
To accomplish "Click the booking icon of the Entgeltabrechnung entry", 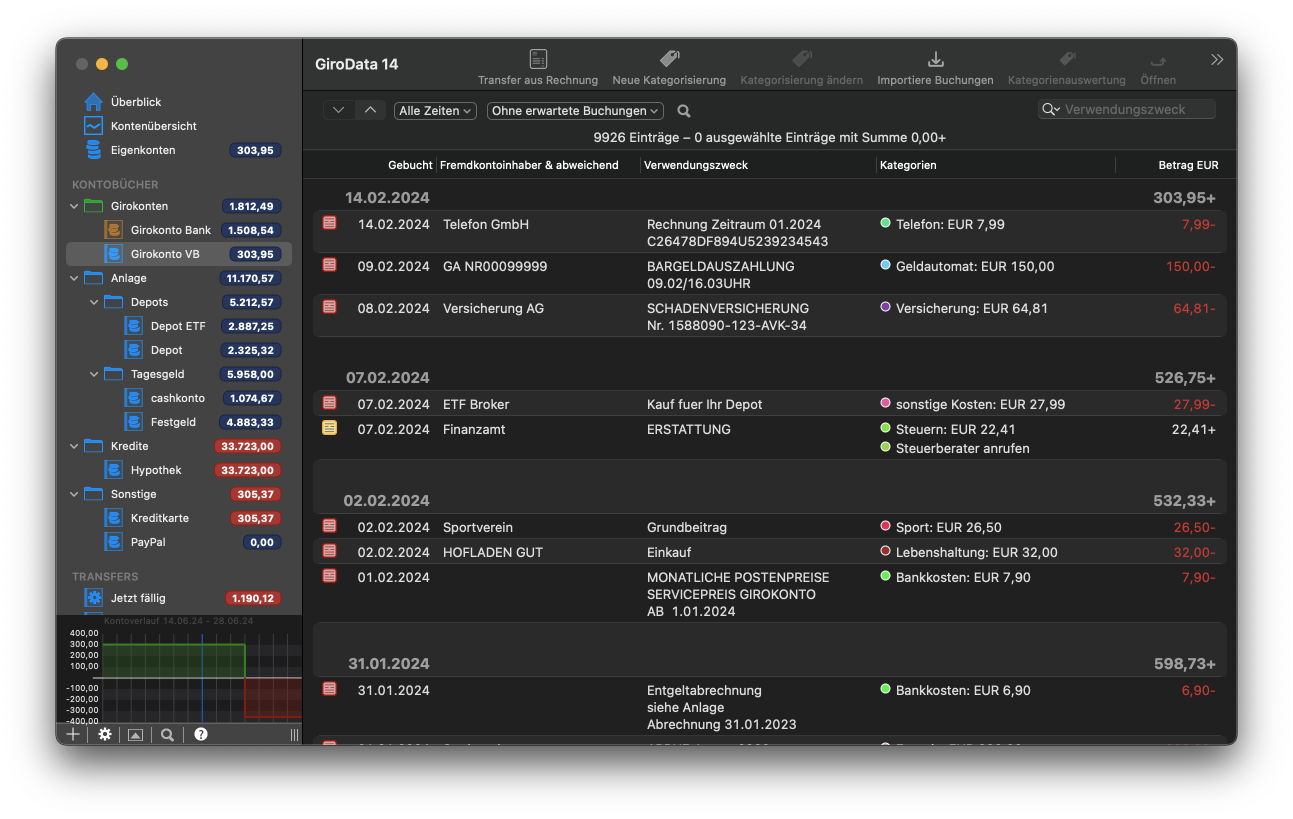I will pos(329,689).
